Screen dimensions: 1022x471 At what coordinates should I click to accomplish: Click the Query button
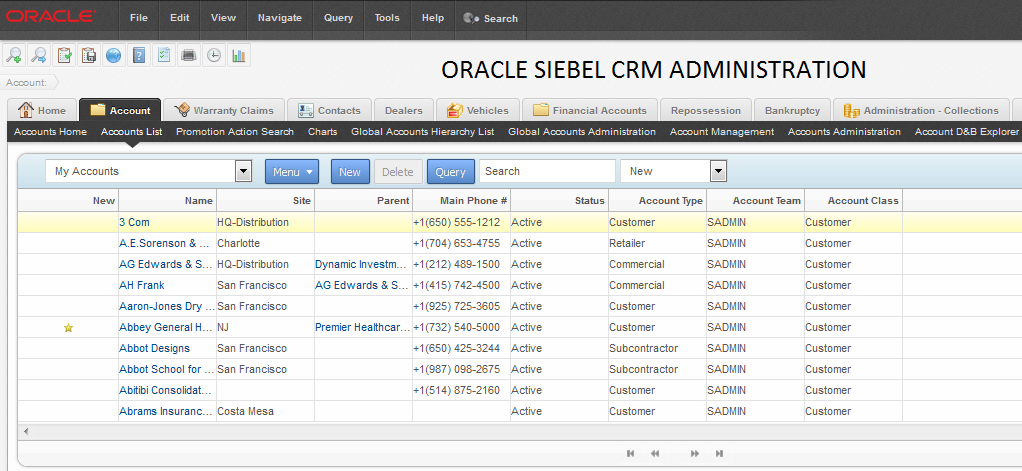(x=450, y=172)
